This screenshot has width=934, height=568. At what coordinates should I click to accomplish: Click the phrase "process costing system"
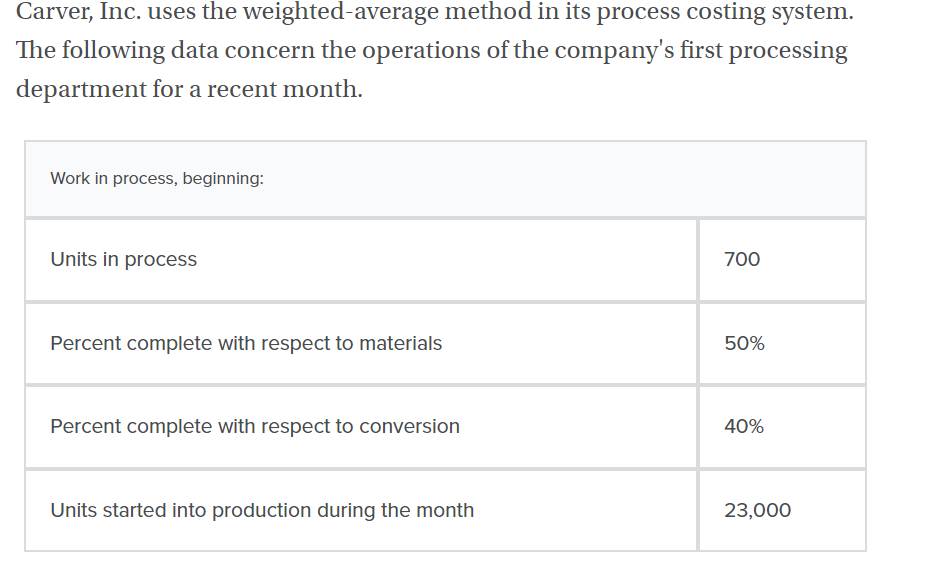(723, 13)
